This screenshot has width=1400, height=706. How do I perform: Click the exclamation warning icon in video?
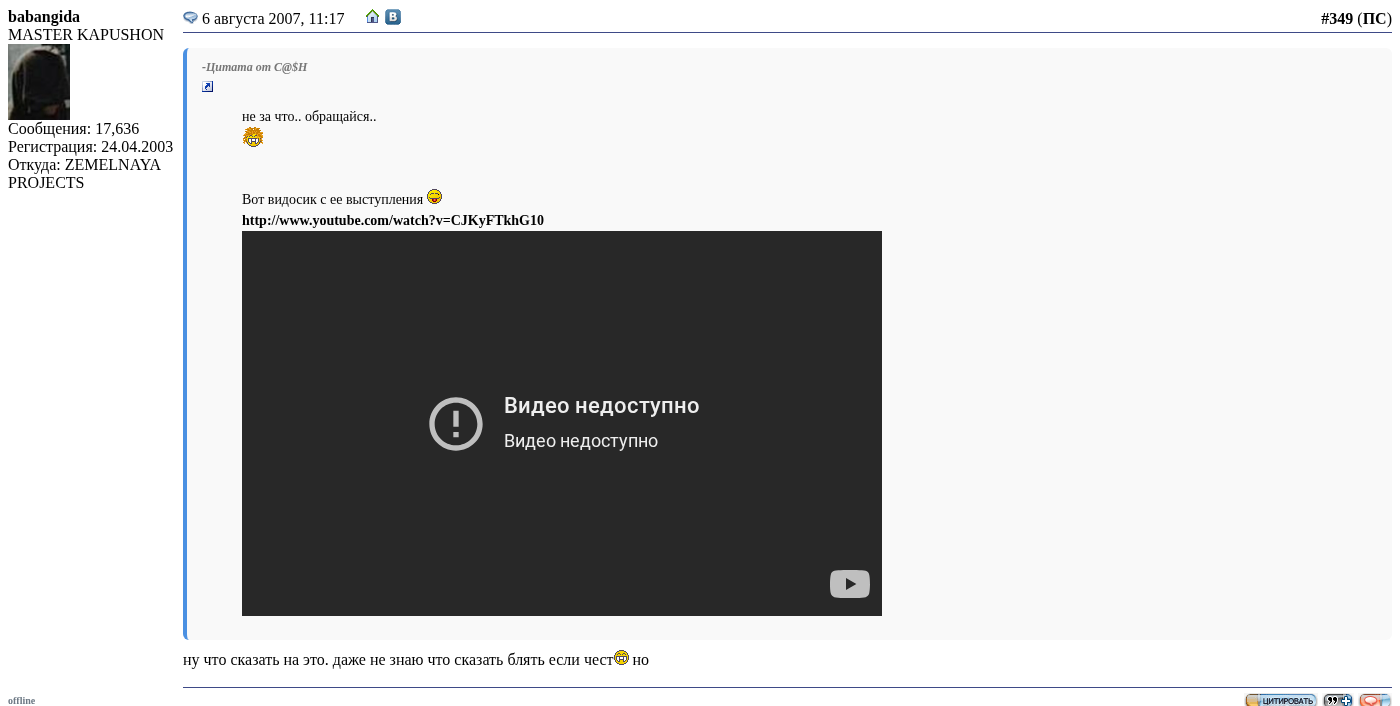point(456,424)
